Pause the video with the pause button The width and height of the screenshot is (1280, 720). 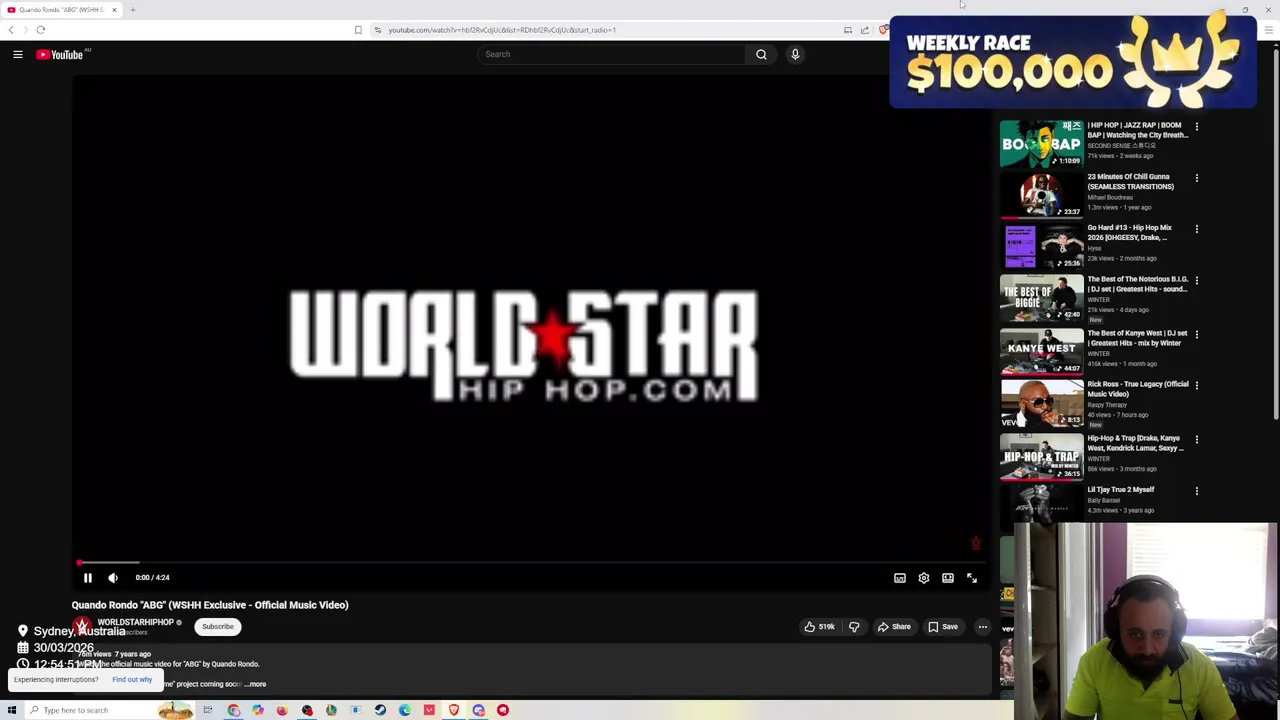pos(88,578)
